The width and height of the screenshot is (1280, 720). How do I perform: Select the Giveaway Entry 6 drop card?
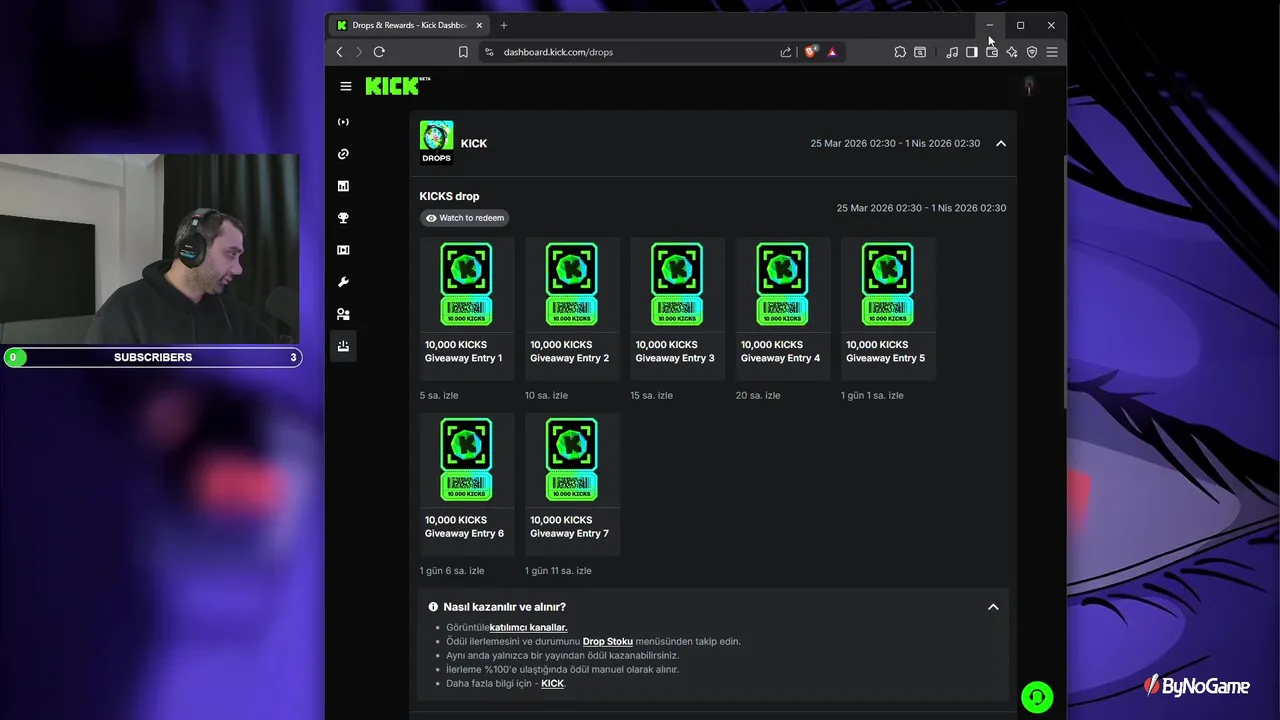(x=467, y=484)
